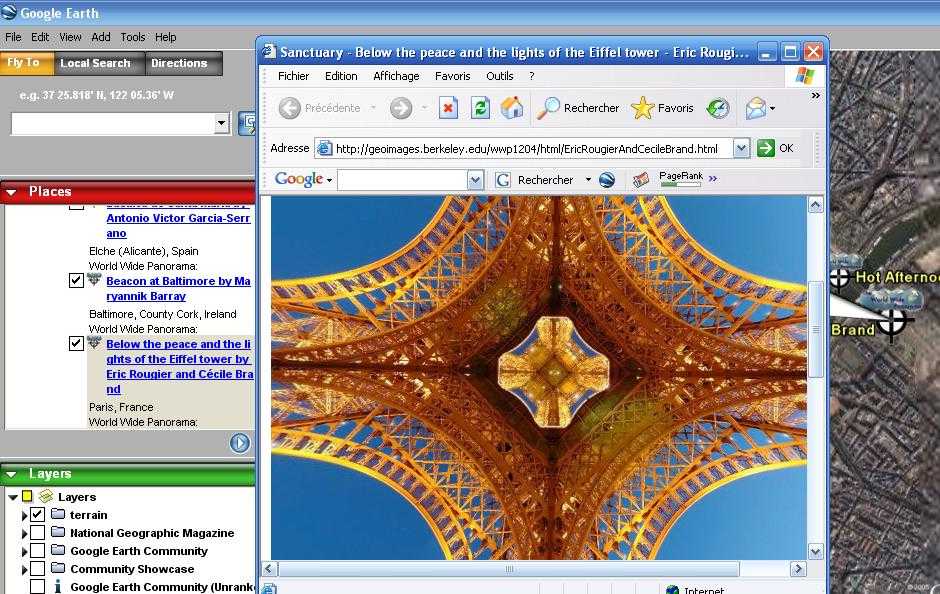This screenshot has width=940, height=594.
Task: Open the Fichier menu in Internet Explorer
Action: point(293,76)
